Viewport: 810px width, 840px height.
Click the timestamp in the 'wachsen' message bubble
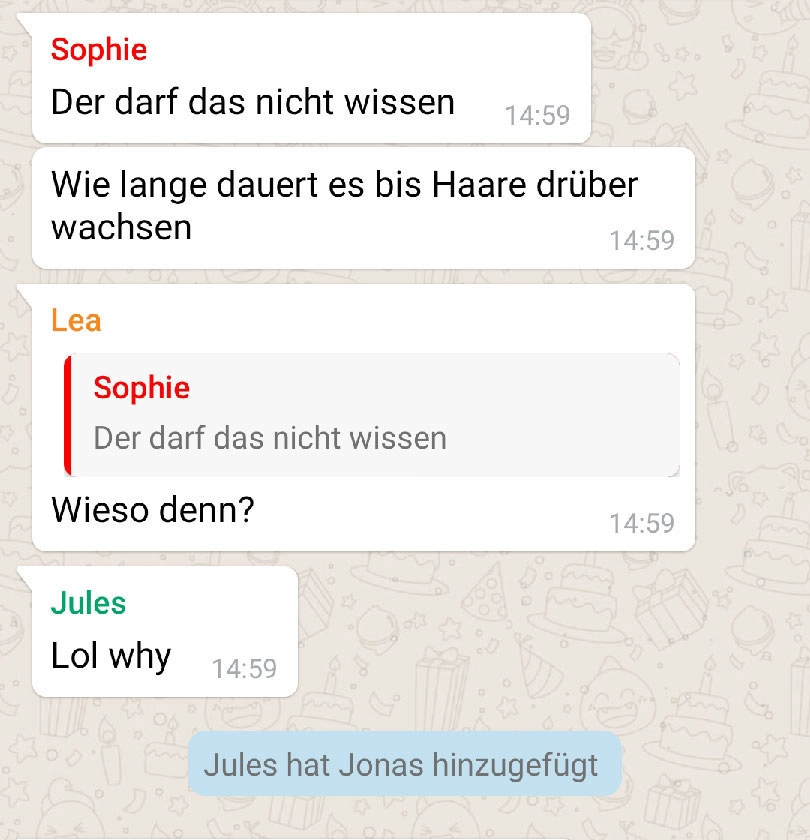642,241
